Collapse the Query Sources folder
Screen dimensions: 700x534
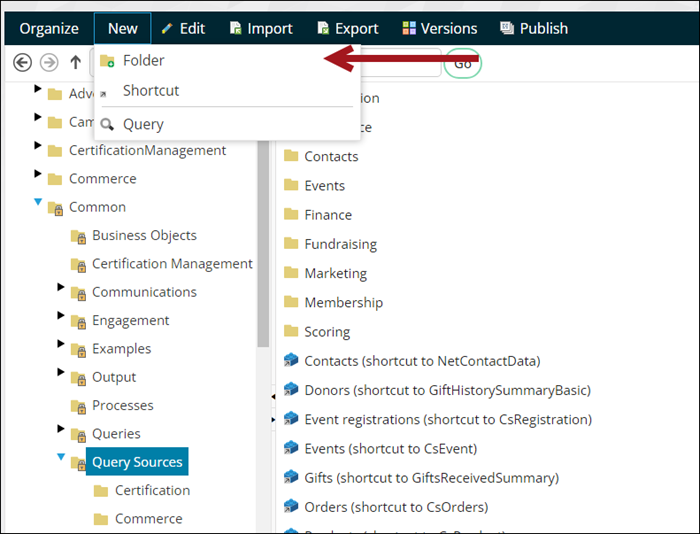pos(61,457)
